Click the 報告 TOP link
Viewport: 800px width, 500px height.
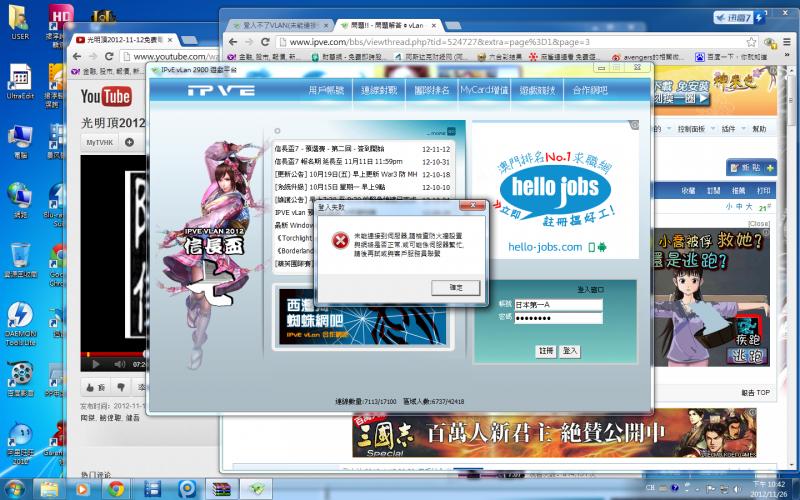(755, 392)
